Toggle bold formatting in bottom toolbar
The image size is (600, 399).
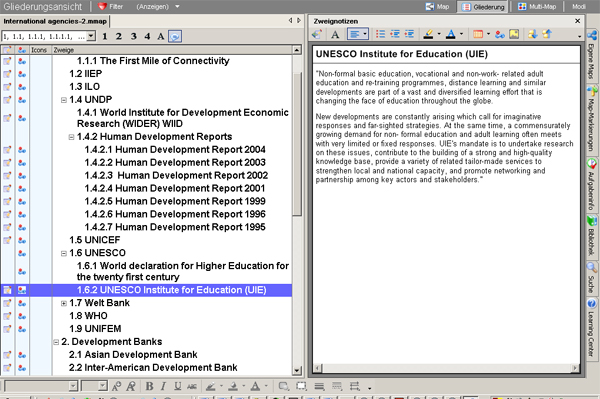pos(149,386)
